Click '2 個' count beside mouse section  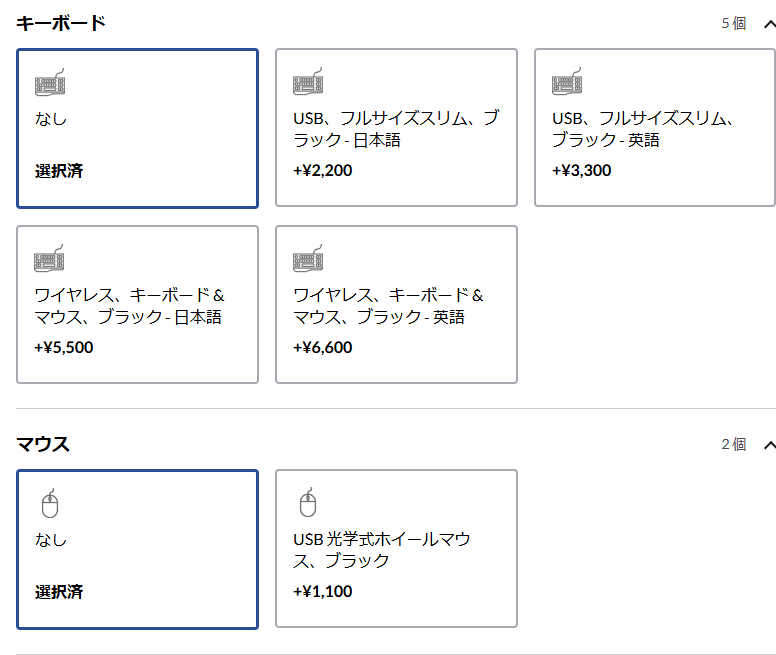click(x=733, y=445)
